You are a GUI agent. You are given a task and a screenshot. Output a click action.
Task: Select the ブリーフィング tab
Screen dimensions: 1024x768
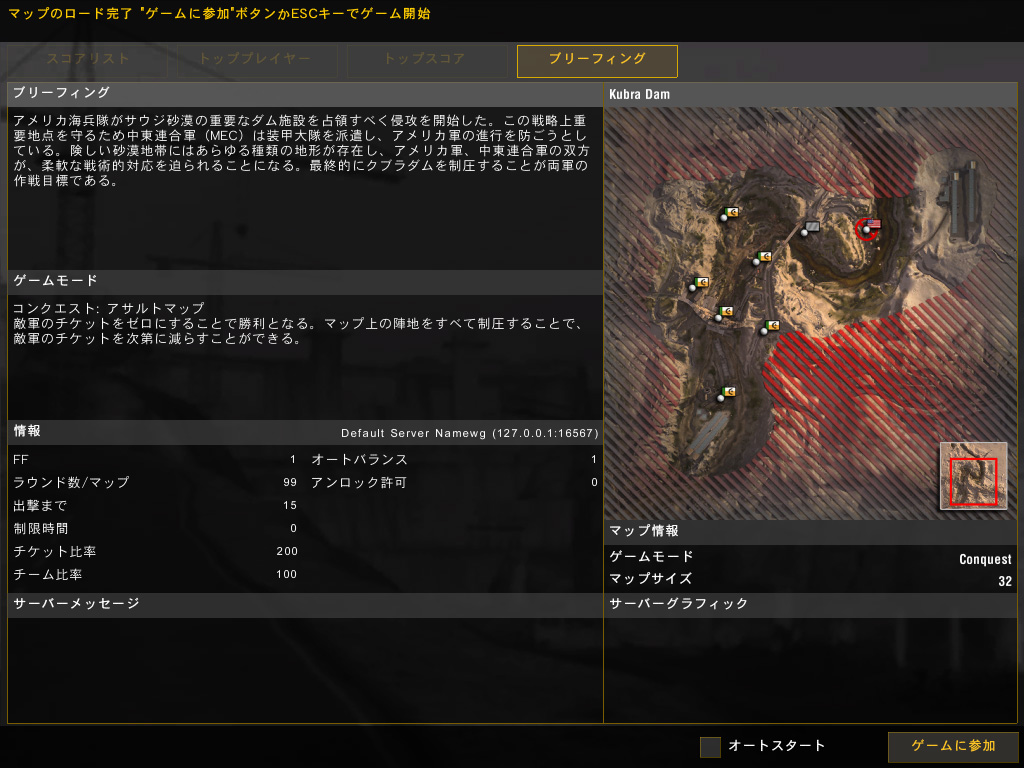point(597,61)
